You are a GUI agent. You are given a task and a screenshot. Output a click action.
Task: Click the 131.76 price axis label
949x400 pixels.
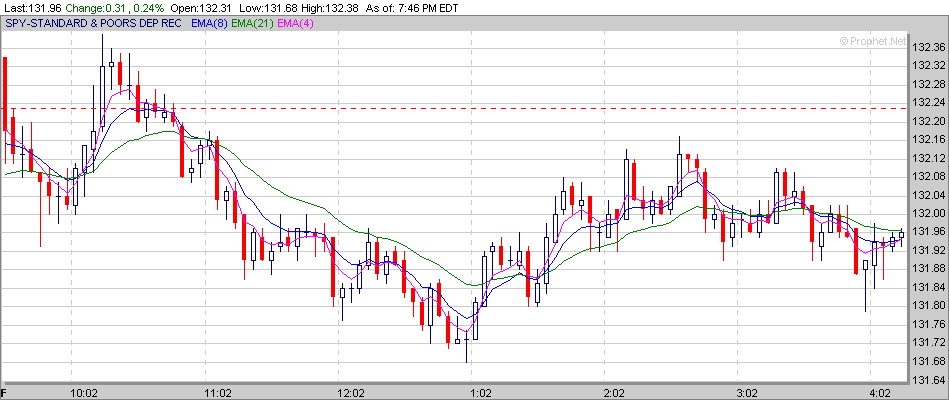coord(928,324)
